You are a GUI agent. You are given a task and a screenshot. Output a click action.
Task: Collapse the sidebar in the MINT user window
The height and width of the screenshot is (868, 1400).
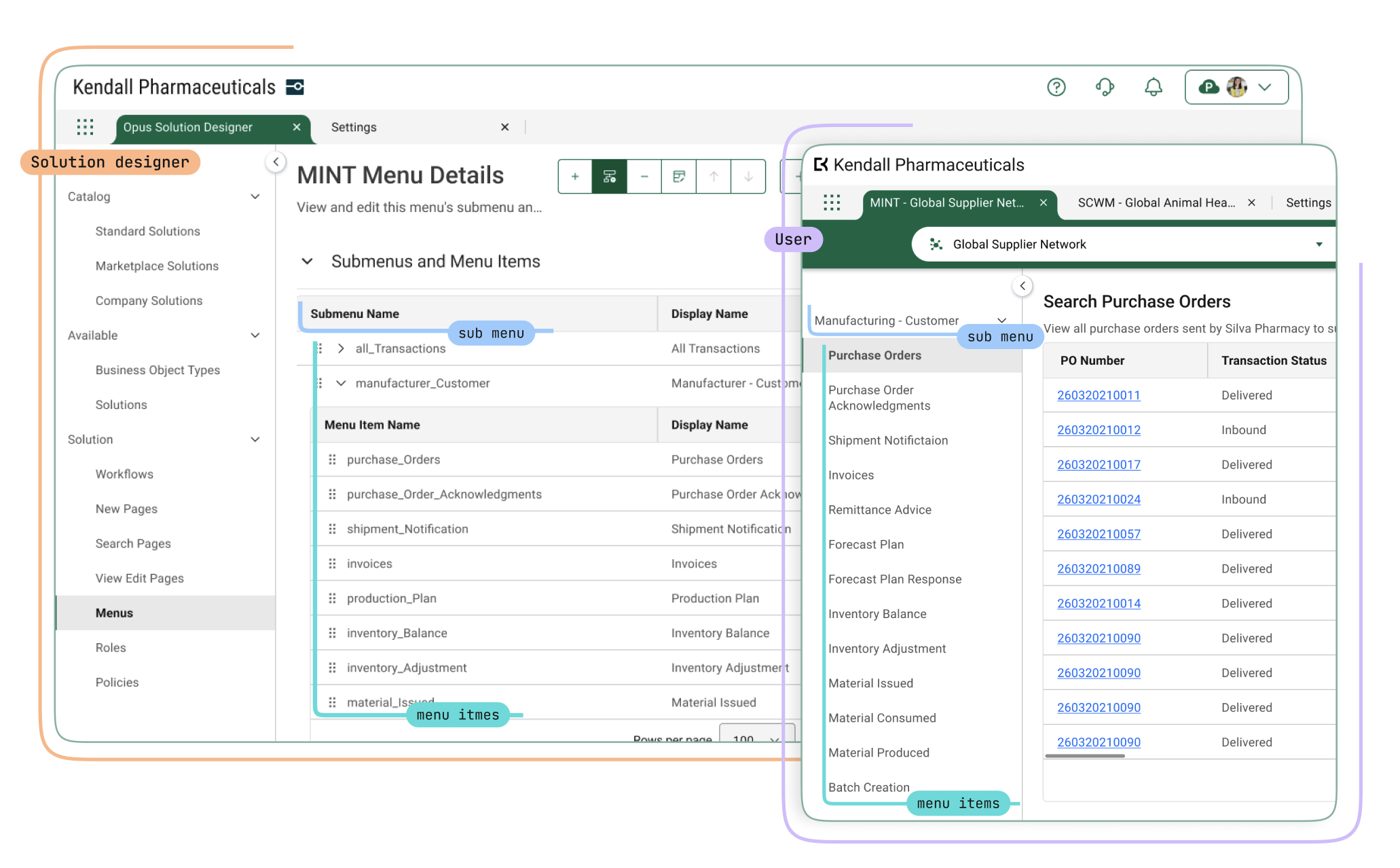(x=1023, y=286)
